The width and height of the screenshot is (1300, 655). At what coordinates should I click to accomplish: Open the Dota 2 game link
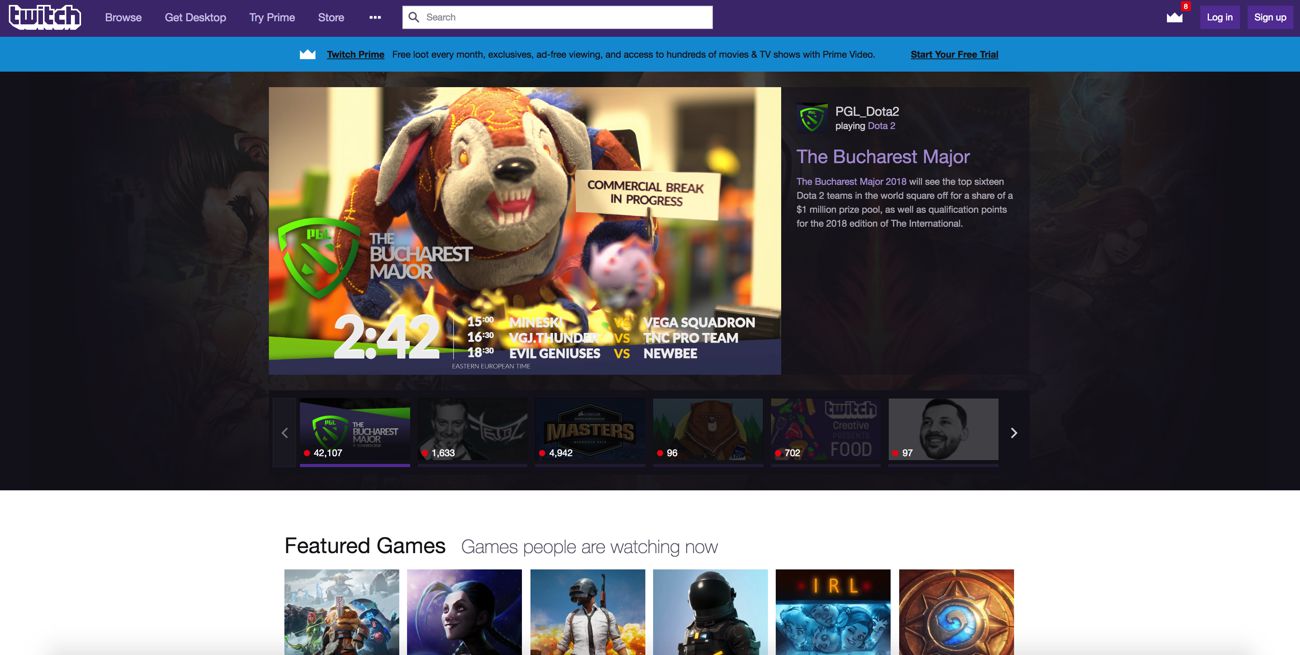pyautogui.click(x=881, y=126)
